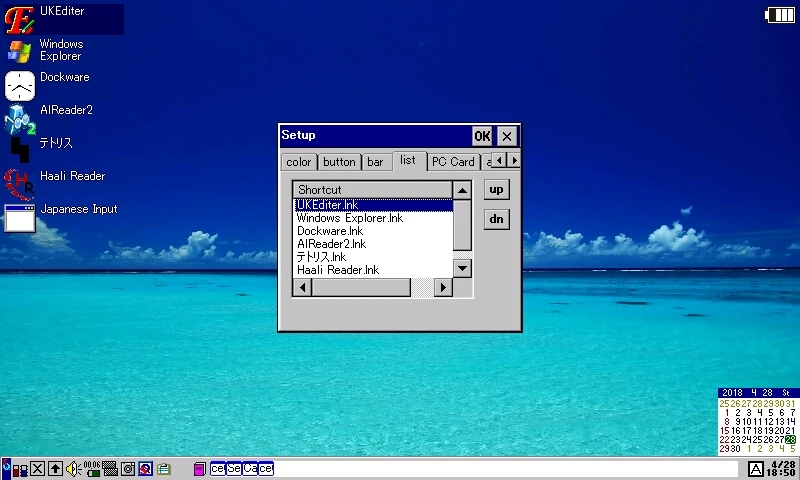Viewport: 800px width, 480px height.
Task: Click the list's vertical scroll up arrow
Action: [x=462, y=191]
